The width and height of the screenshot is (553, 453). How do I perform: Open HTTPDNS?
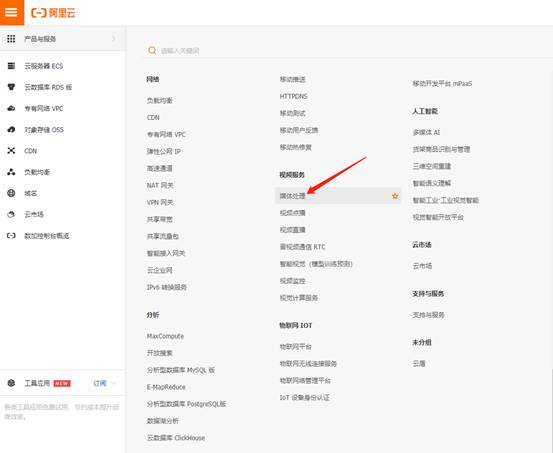click(x=293, y=96)
